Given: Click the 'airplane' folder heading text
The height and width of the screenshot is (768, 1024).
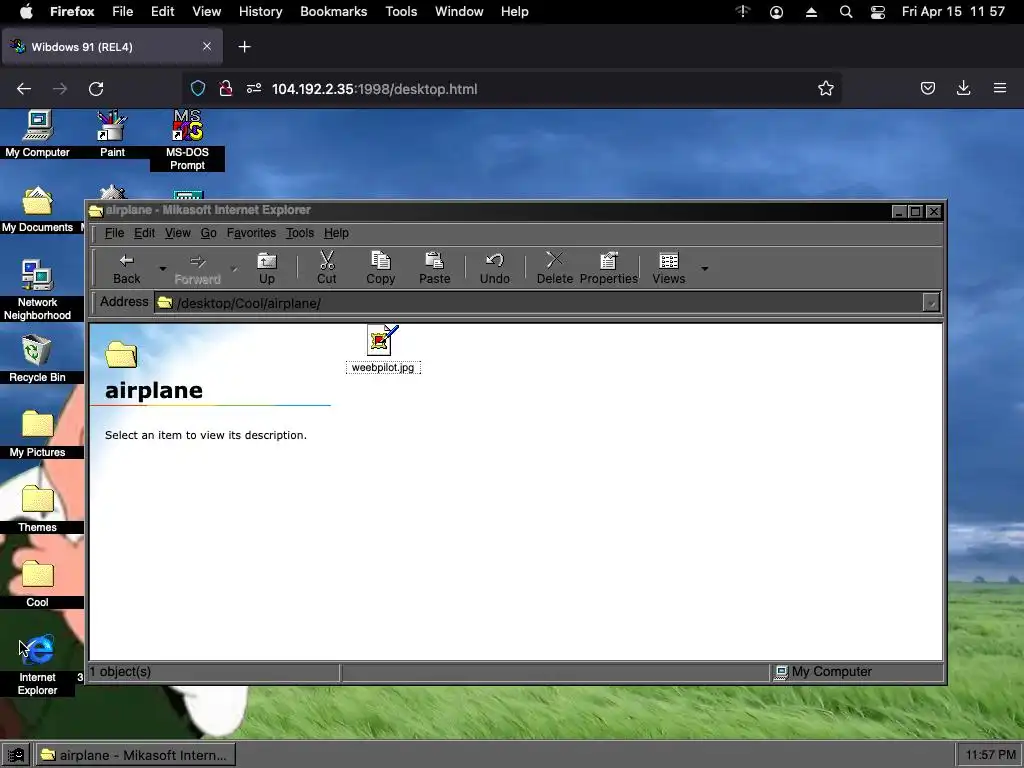Looking at the screenshot, I should (x=153, y=391).
